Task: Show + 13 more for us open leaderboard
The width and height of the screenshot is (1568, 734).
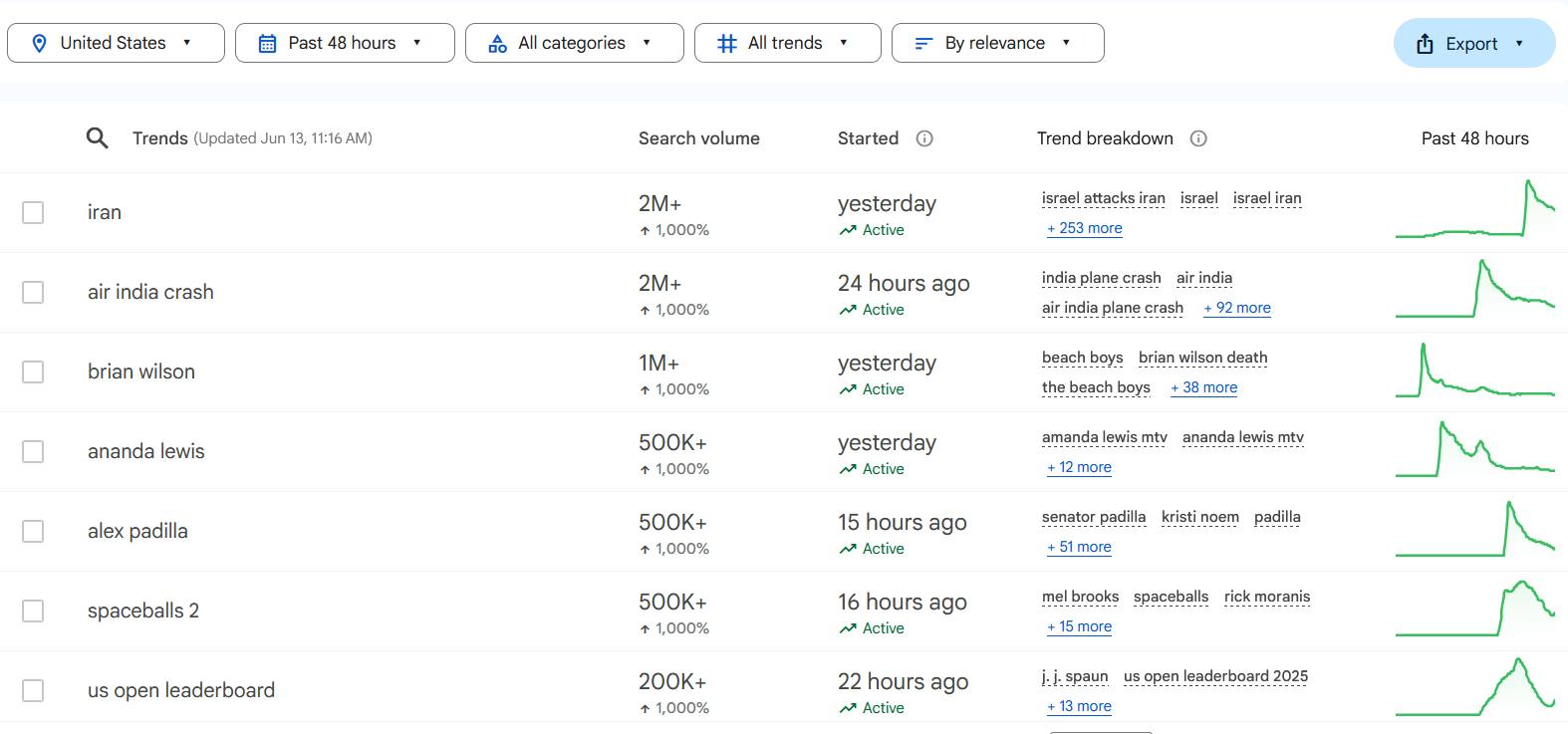Action: [x=1079, y=706]
